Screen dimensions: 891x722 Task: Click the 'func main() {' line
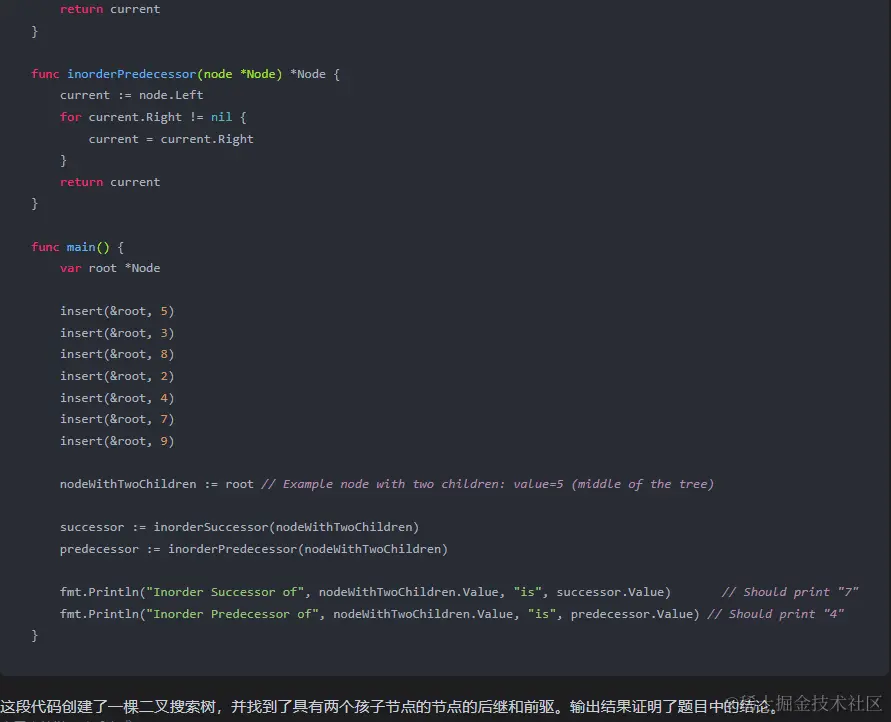click(77, 247)
